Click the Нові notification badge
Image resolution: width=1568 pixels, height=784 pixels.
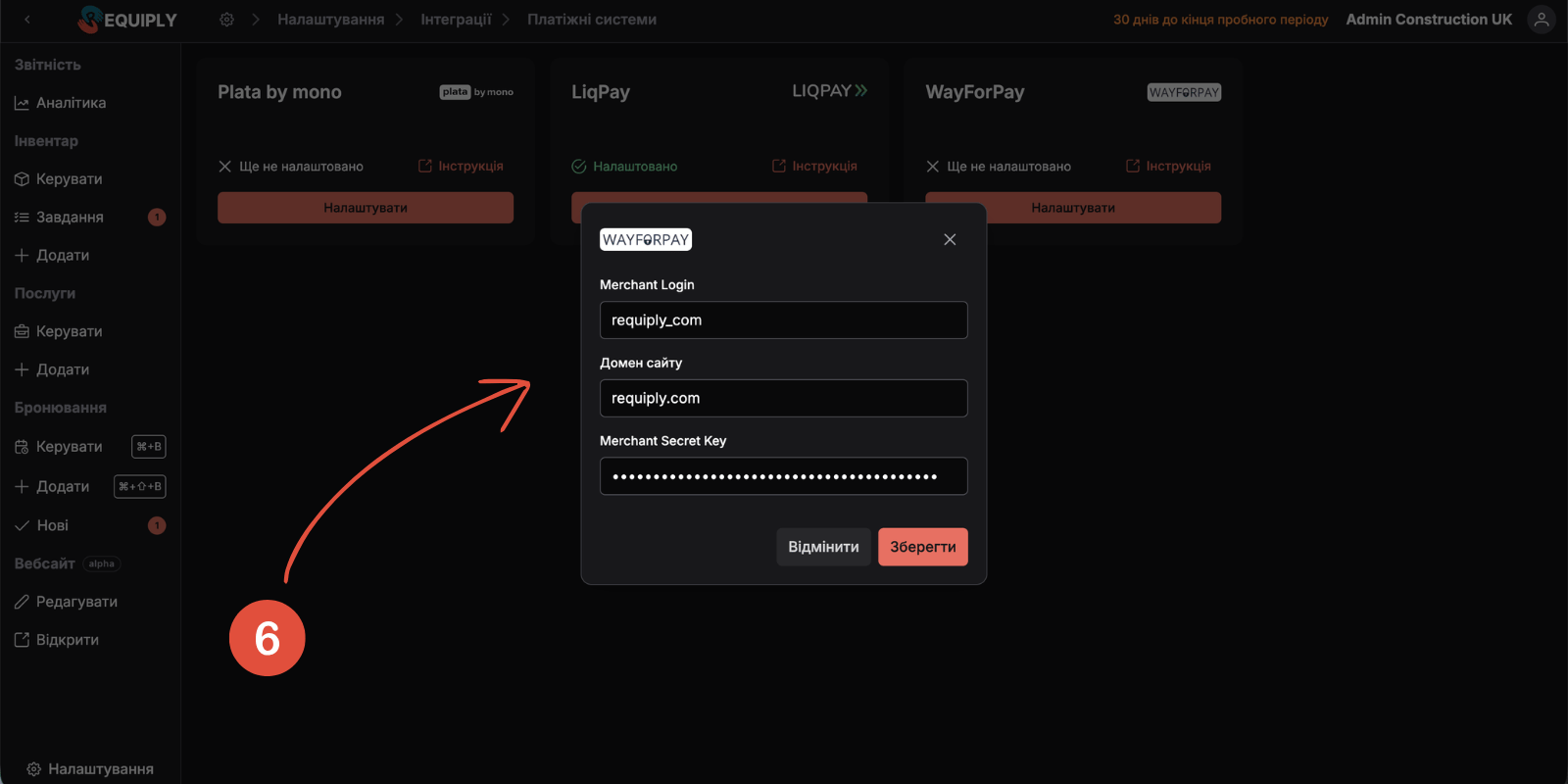[157, 526]
